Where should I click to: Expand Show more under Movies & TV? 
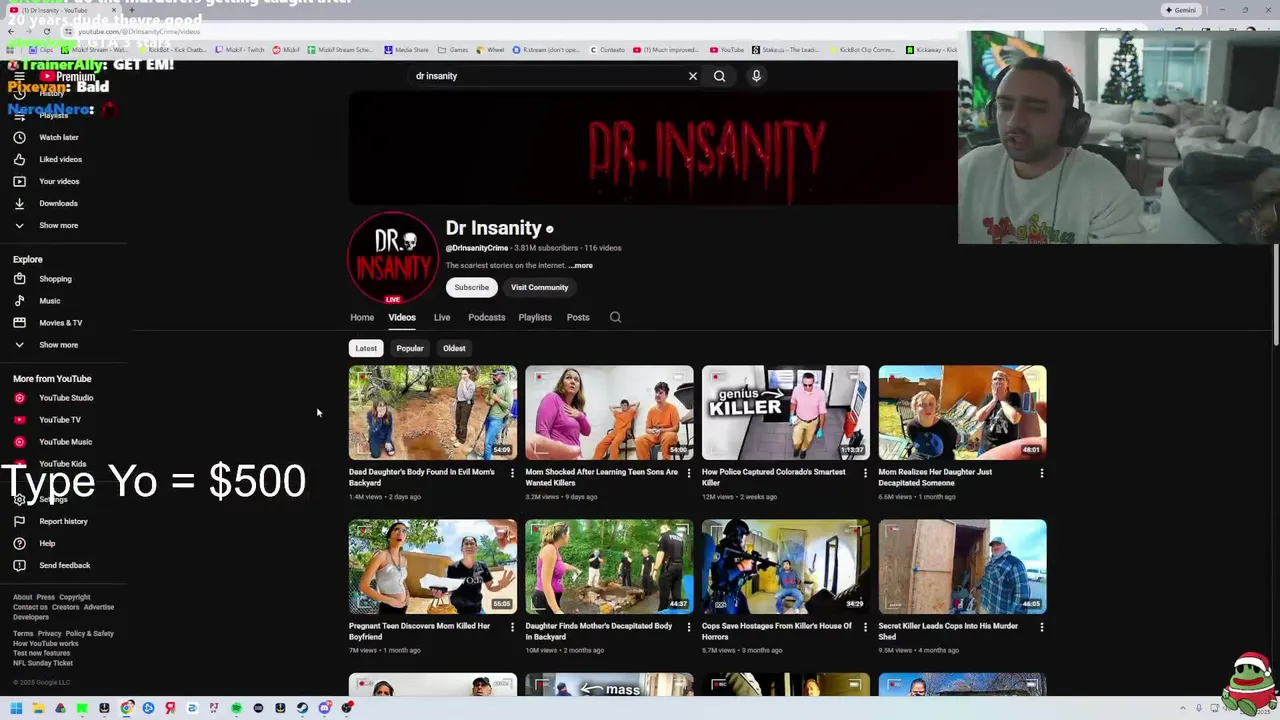pyautogui.click(x=60, y=345)
